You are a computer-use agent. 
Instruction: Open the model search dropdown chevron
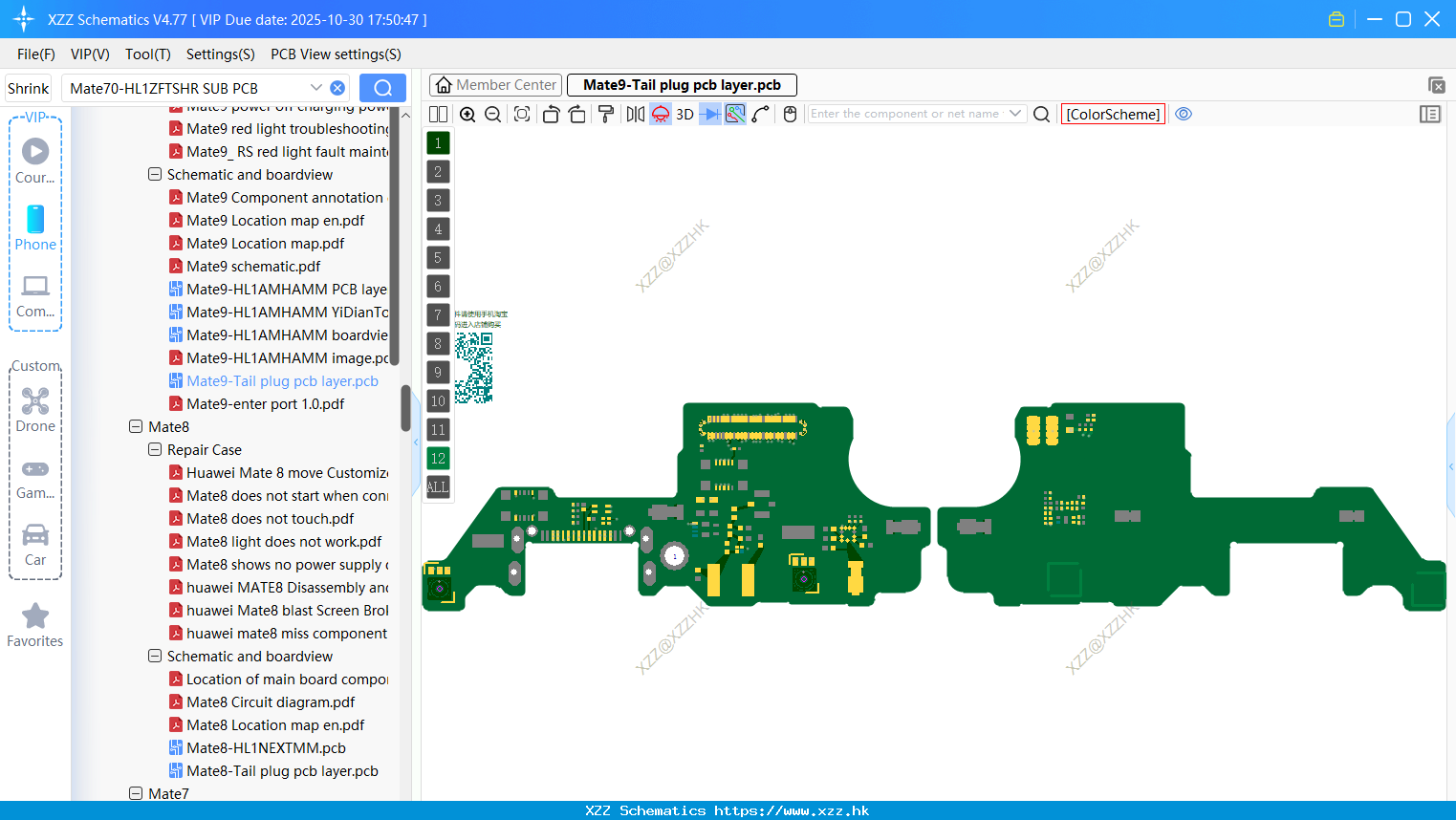pyautogui.click(x=316, y=88)
